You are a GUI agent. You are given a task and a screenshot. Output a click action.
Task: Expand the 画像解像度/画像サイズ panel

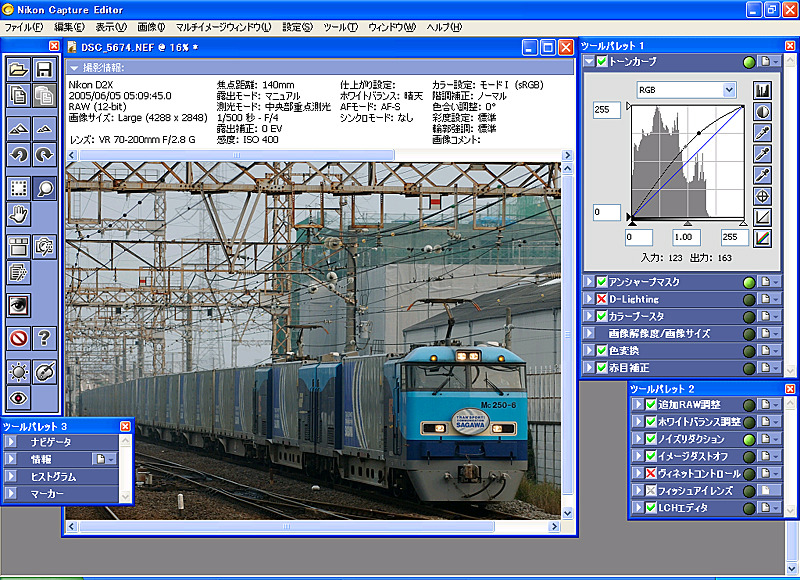(x=589, y=333)
